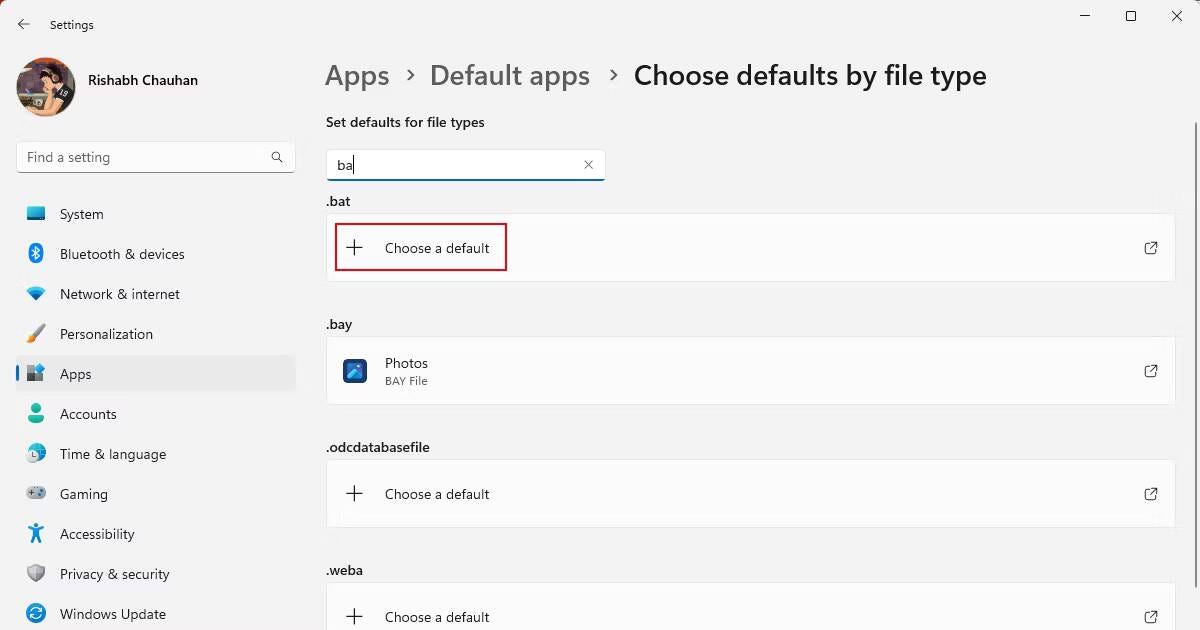This screenshot has height=630, width=1200.
Task: Navigate to Default apps via breadcrumb
Action: click(510, 75)
